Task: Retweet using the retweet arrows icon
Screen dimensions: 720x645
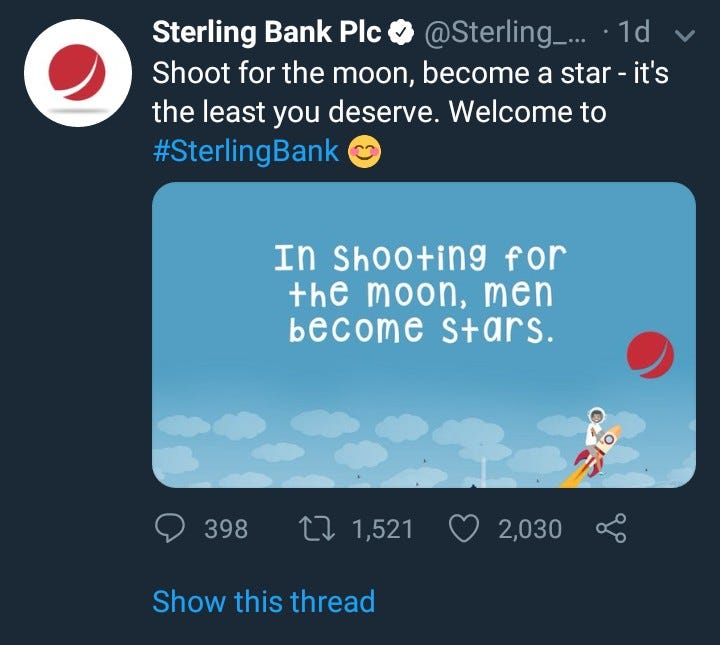Action: (x=319, y=528)
